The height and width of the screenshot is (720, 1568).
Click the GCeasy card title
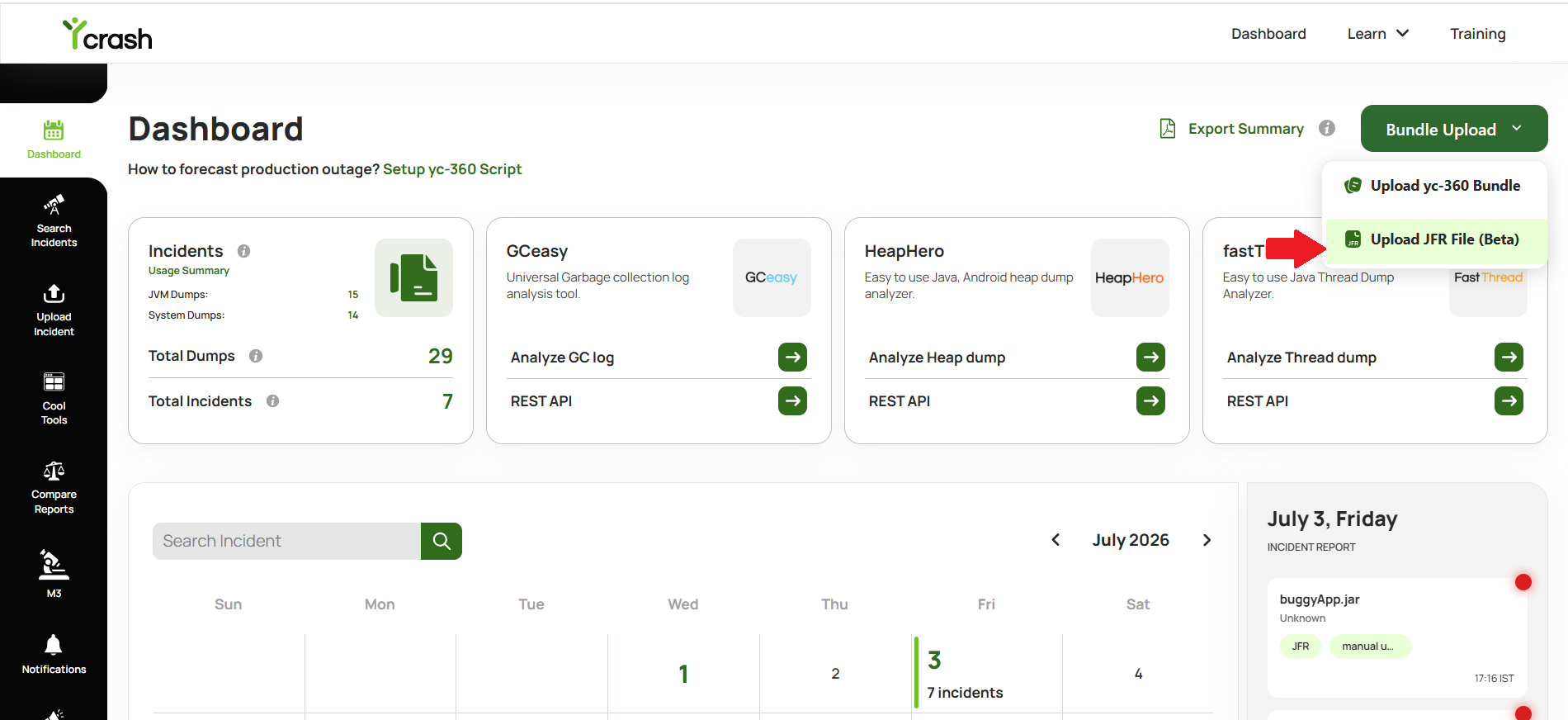coord(537,251)
